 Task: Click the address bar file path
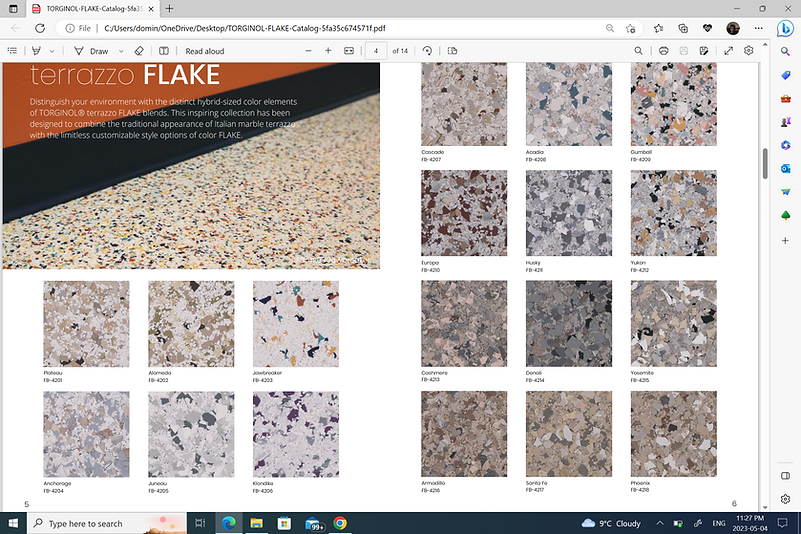coord(245,28)
